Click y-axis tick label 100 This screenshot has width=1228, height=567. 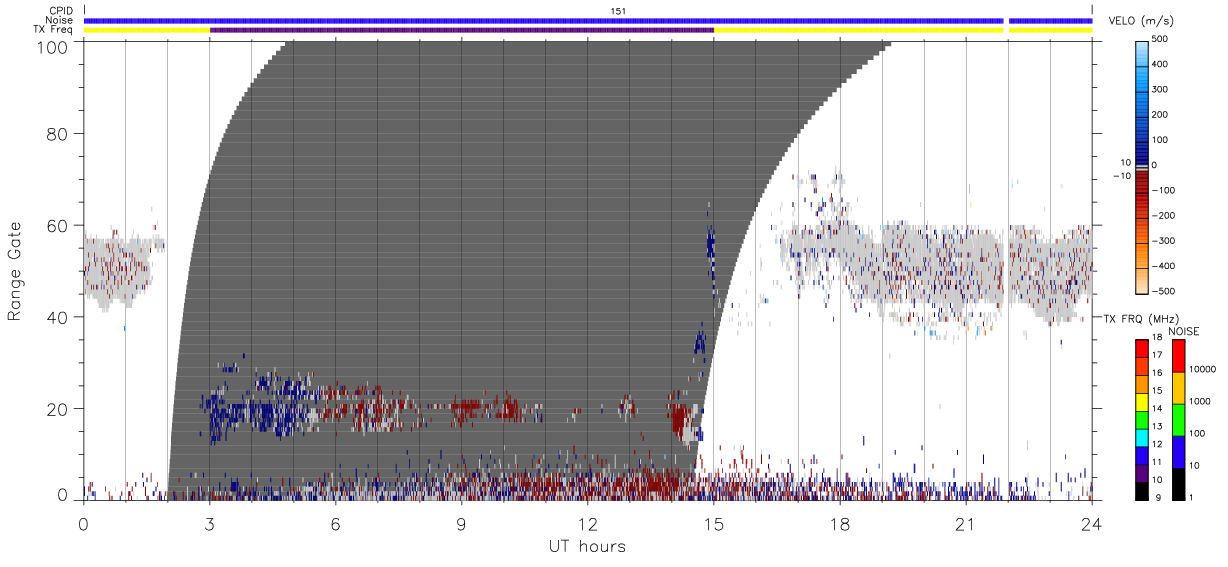pyautogui.click(x=54, y=46)
